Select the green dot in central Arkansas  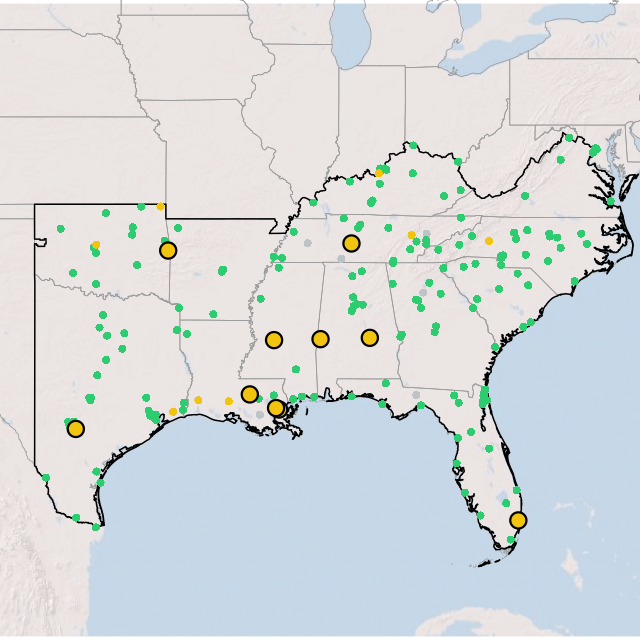pos(222,271)
